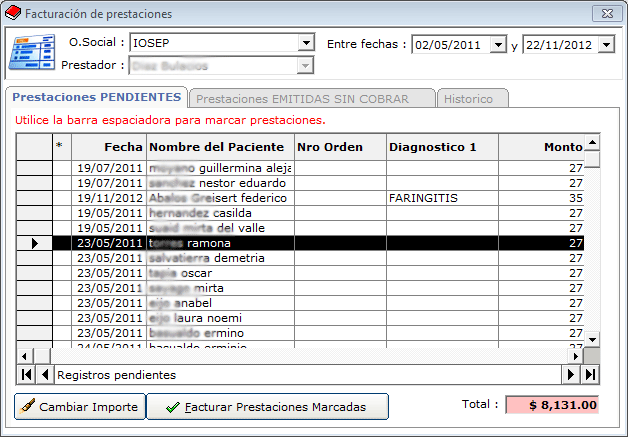Click Facturar Prestaciones Marcadas button
The width and height of the screenshot is (628, 437).
tap(267, 407)
